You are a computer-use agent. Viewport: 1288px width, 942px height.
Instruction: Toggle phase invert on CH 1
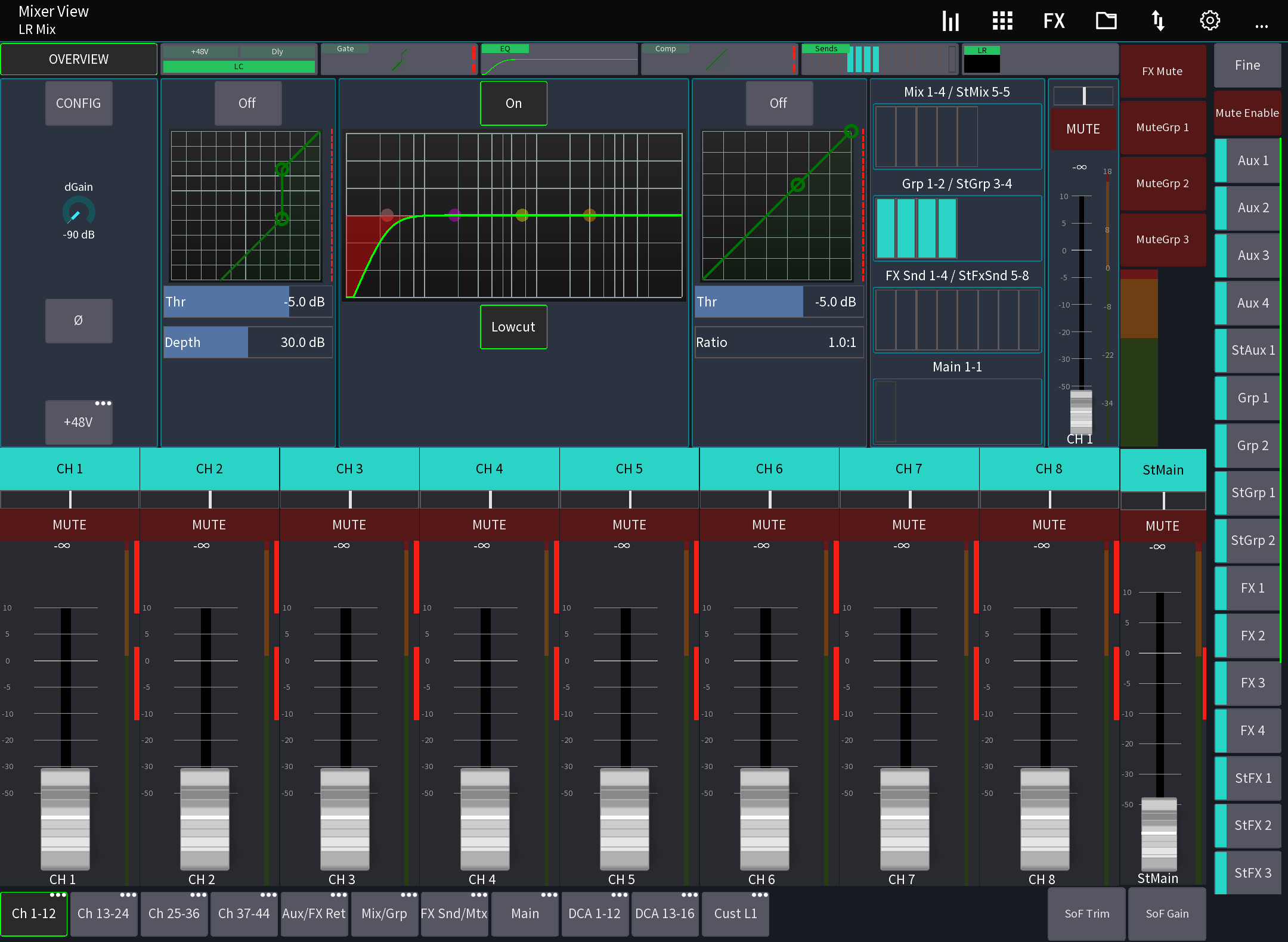tap(78, 321)
